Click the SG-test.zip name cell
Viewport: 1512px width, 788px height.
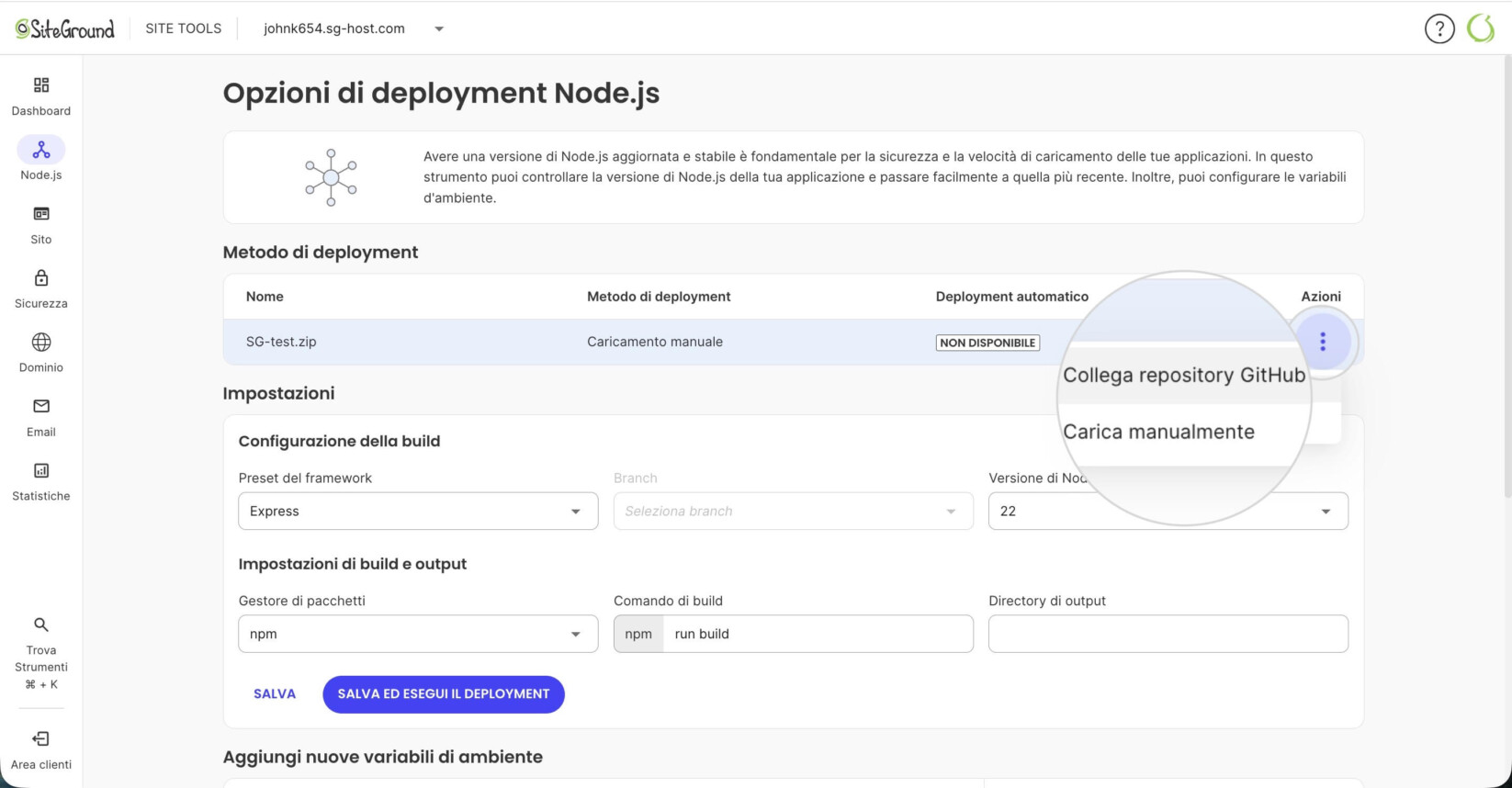[x=281, y=342]
